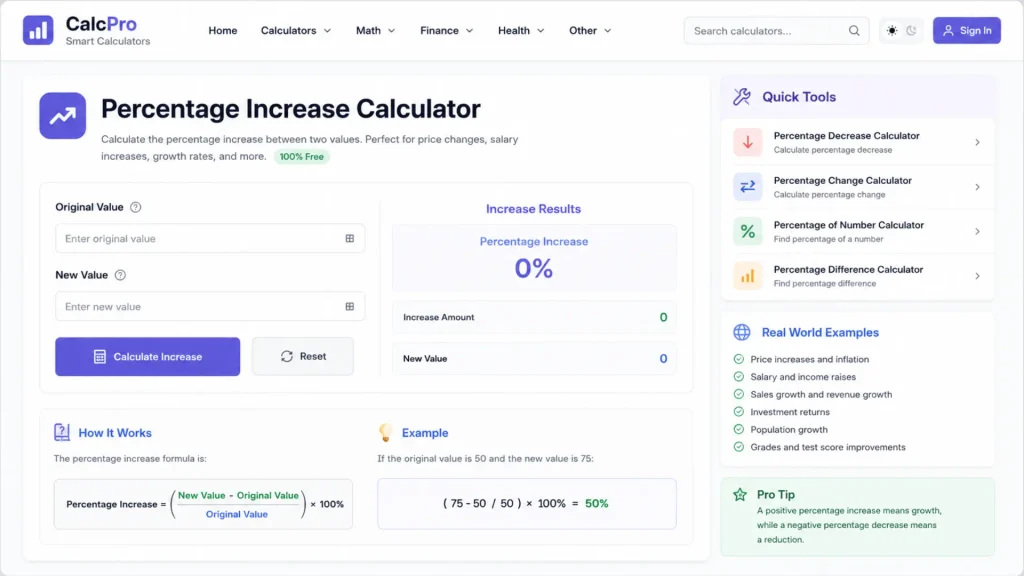Click the trending arrow calculator icon

click(63, 116)
